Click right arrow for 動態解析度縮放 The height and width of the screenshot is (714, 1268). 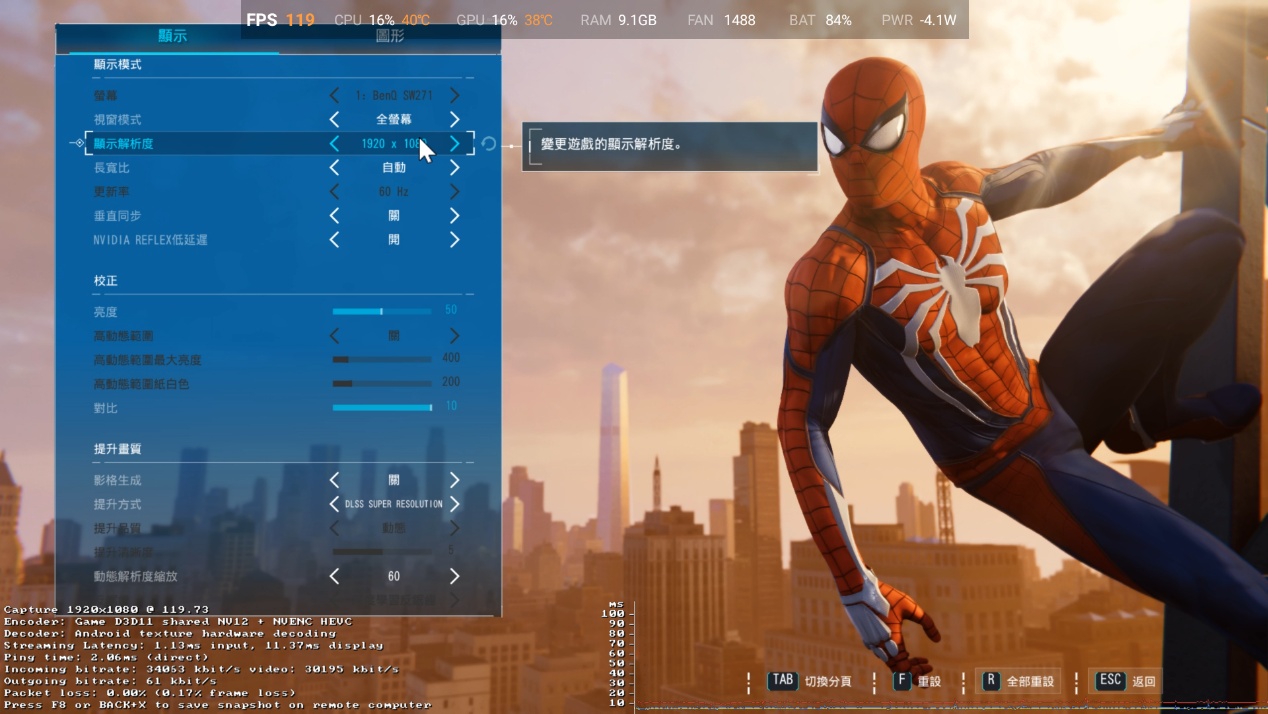coord(454,576)
